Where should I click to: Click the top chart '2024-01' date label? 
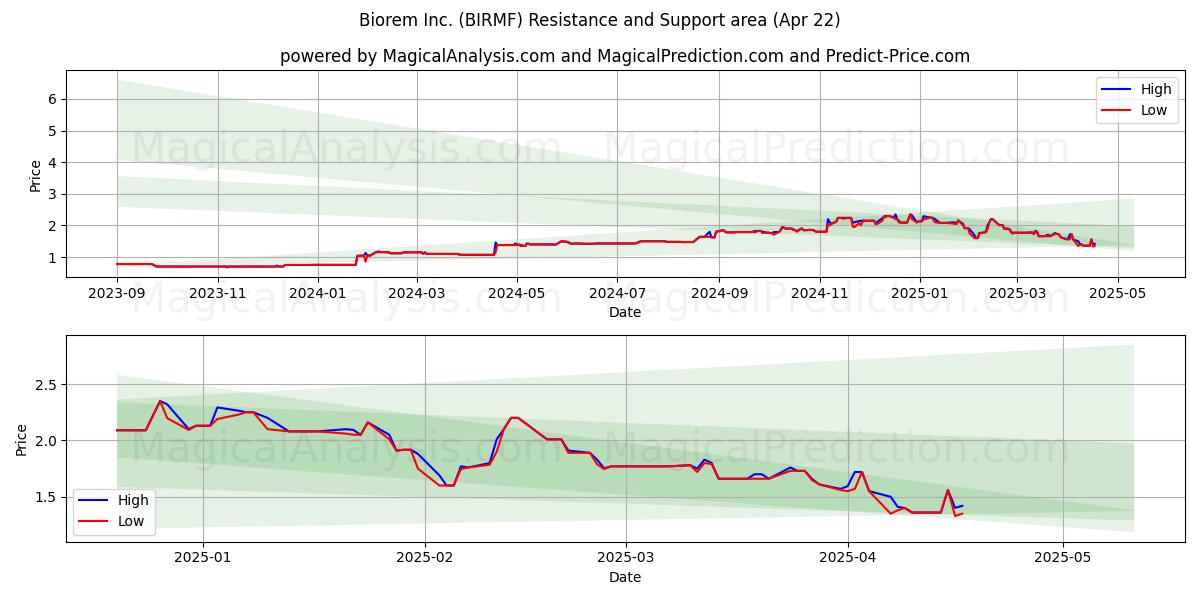[x=318, y=294]
